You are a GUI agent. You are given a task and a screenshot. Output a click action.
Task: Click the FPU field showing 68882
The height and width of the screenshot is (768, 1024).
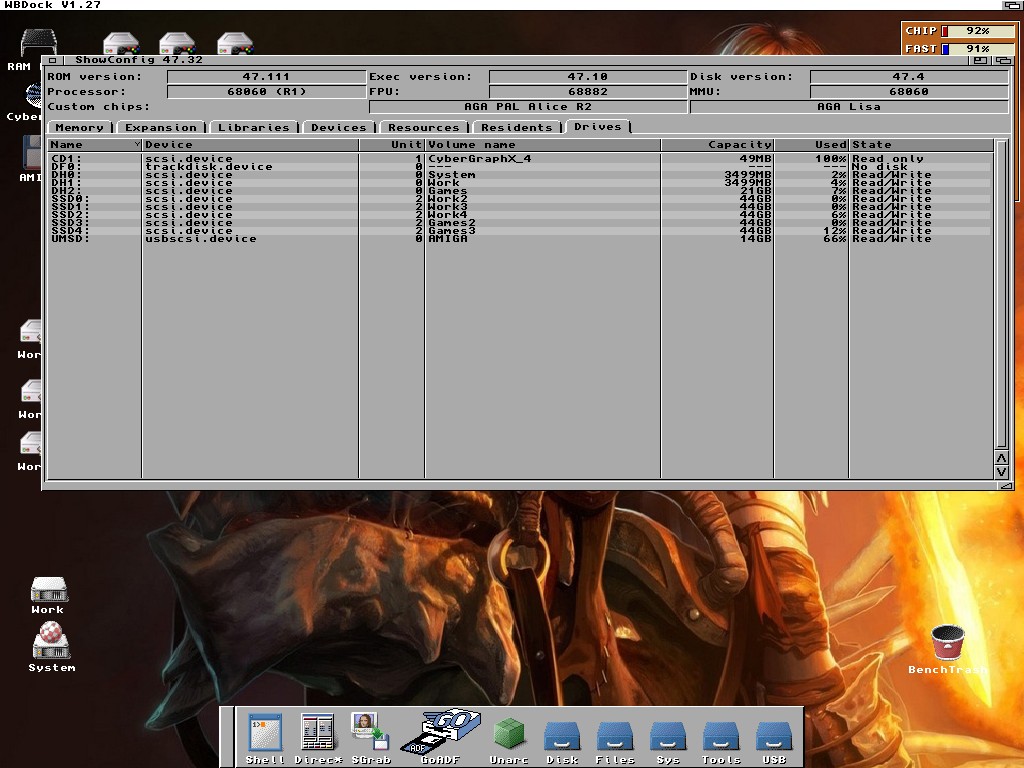pyautogui.click(x=588, y=91)
